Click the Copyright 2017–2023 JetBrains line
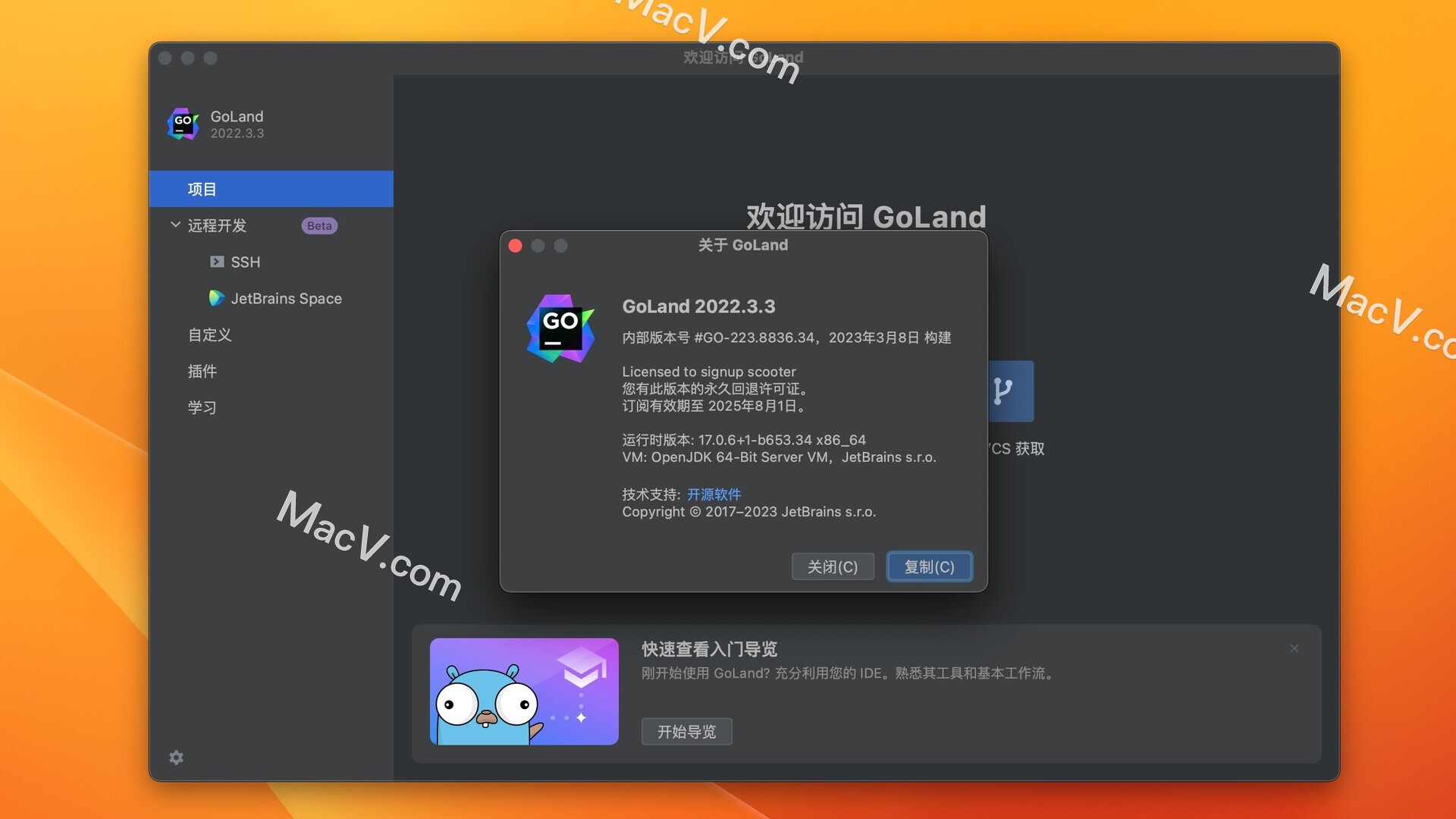1456x819 pixels. coord(749,512)
